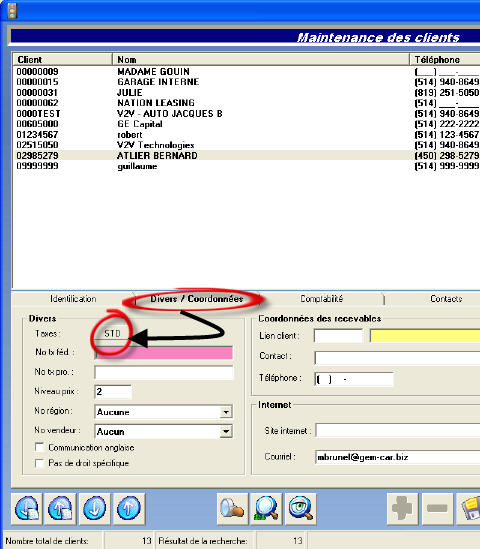This screenshot has width=480, height=549.
Task: Enable Communication anglaise checkbox
Action: (x=40, y=447)
